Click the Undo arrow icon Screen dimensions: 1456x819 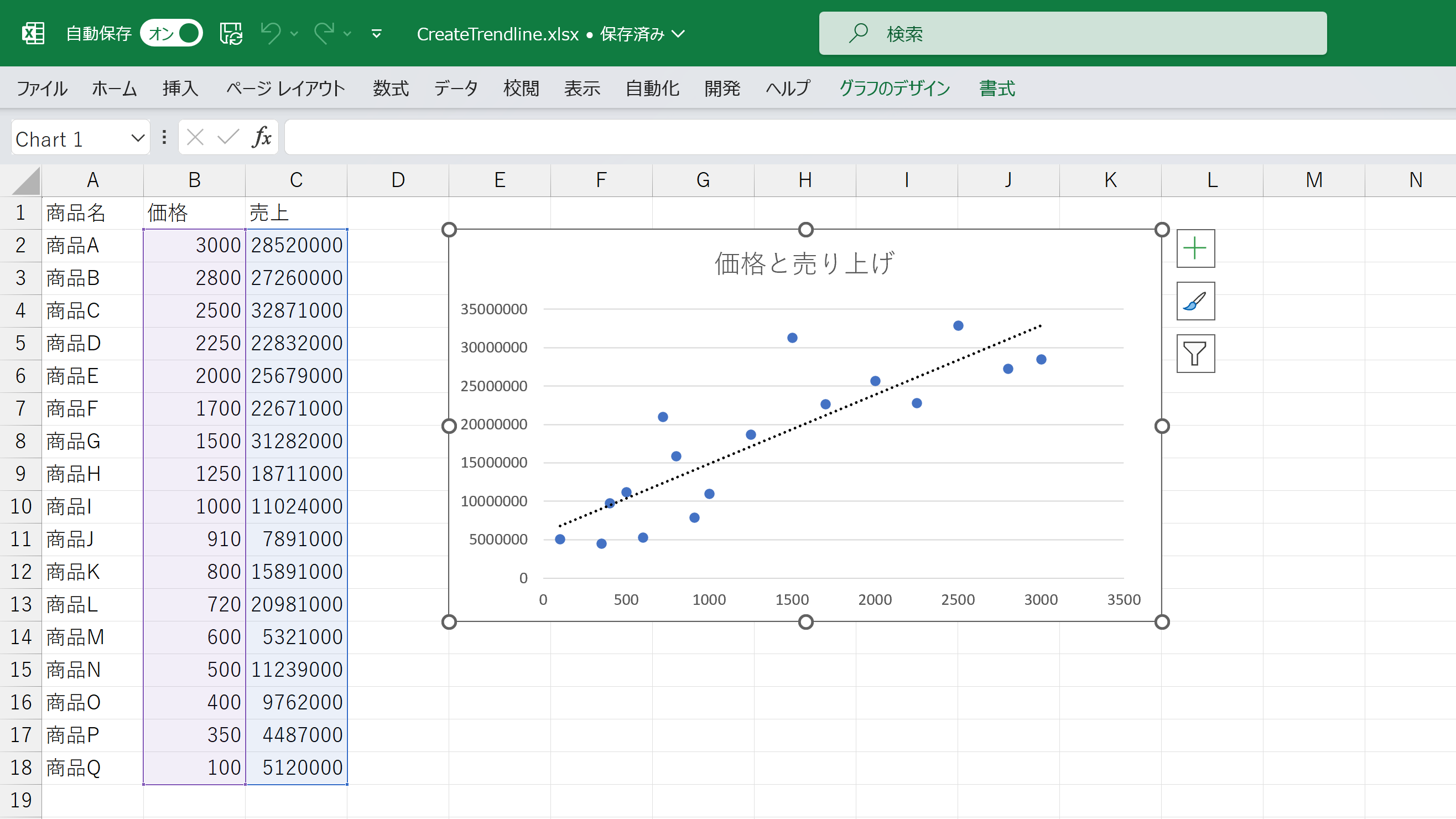(271, 33)
